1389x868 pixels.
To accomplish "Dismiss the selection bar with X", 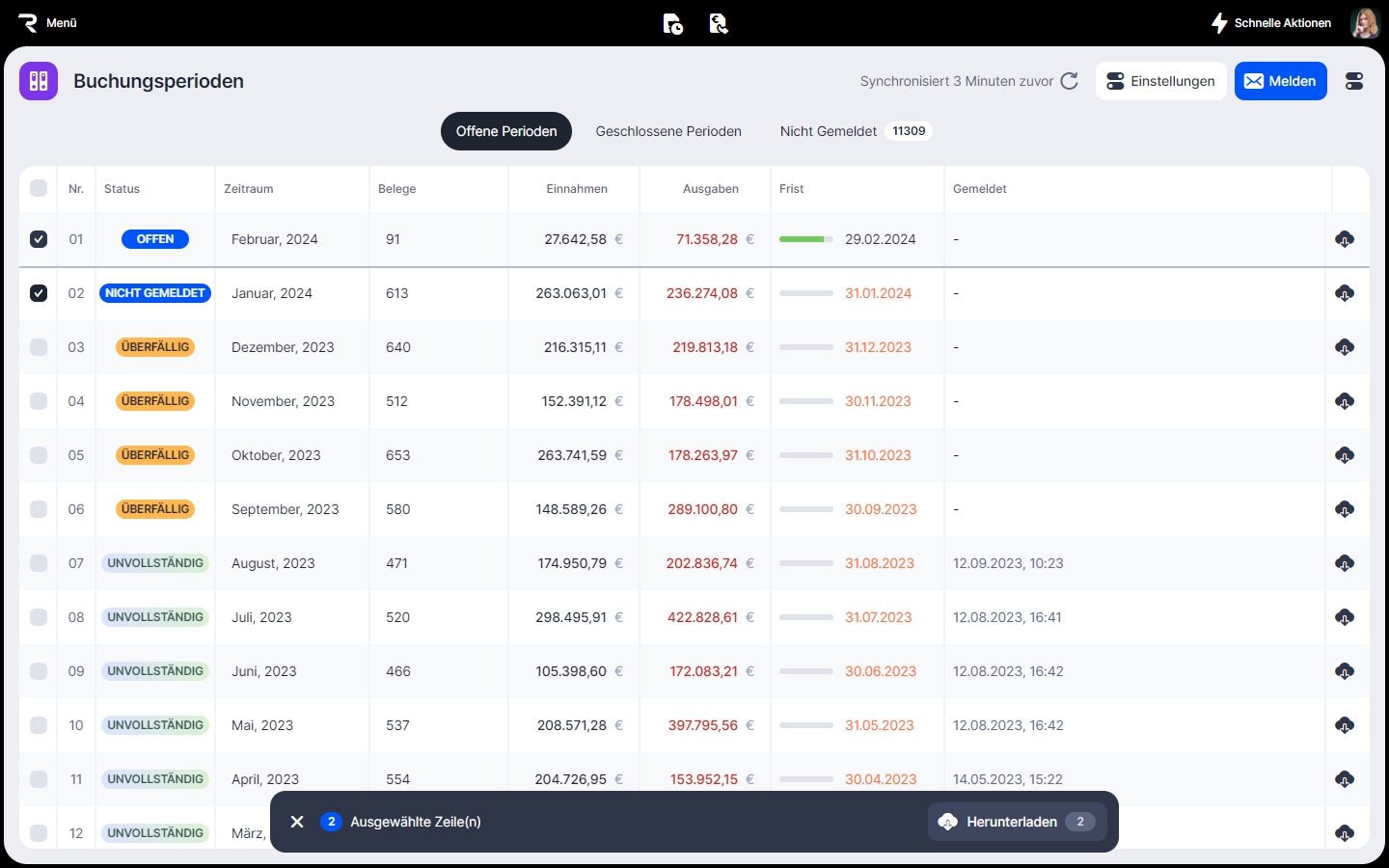I will [297, 822].
